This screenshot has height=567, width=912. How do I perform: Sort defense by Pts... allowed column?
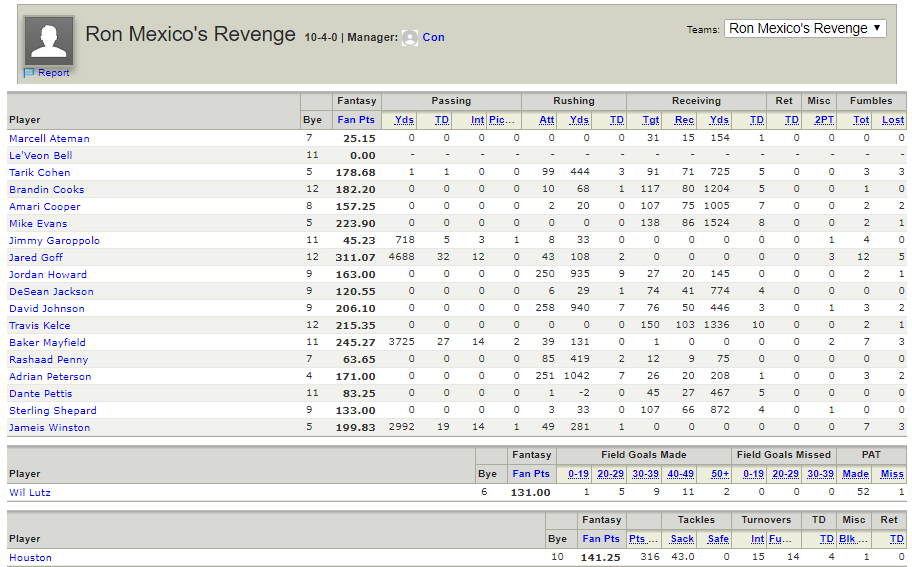coord(643,539)
